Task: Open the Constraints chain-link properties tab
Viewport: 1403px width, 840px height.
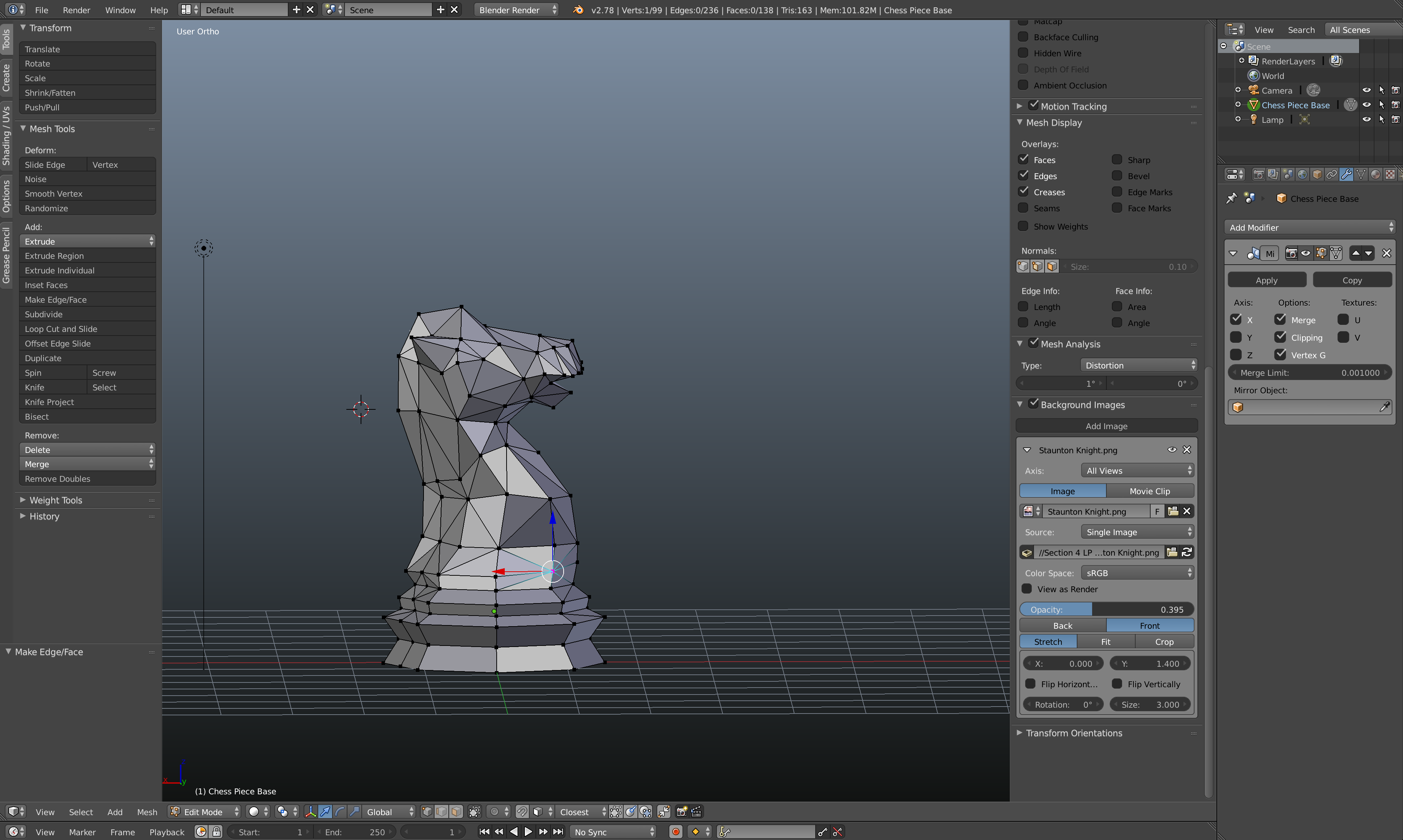Action: point(1332,174)
